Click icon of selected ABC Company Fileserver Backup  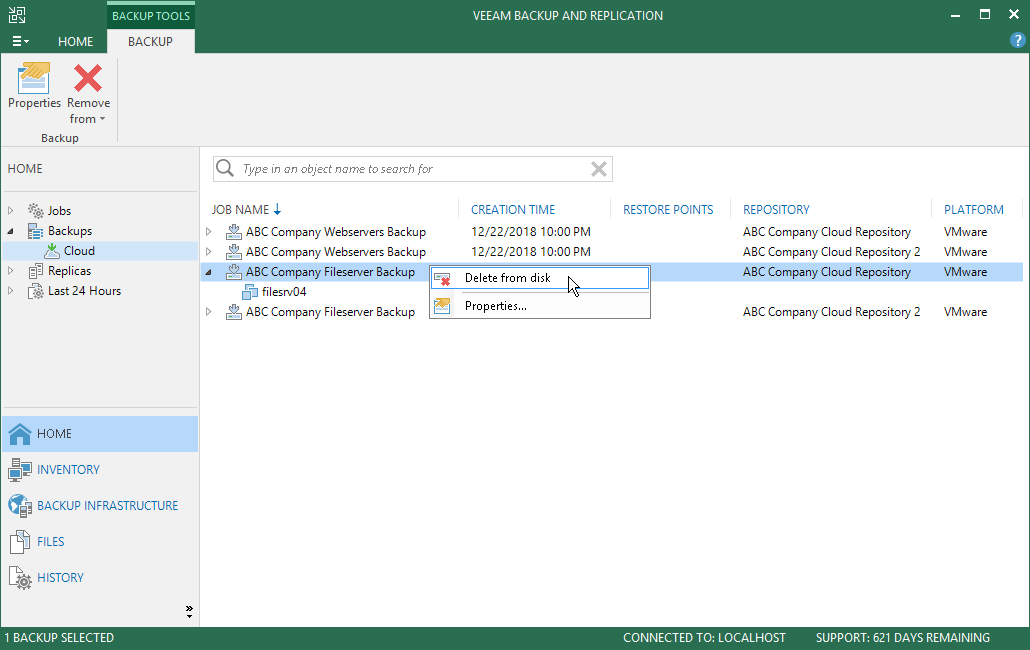click(234, 272)
